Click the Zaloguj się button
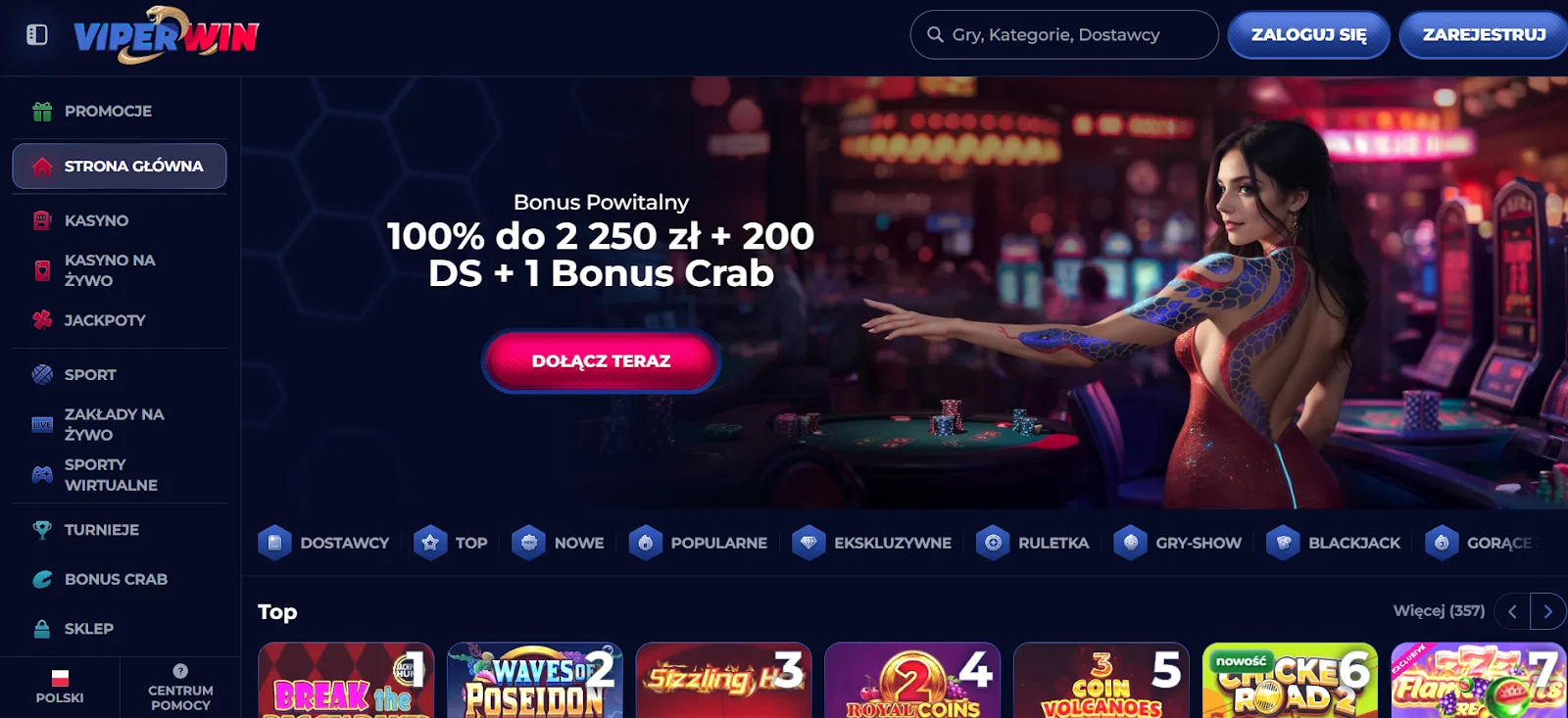 tap(1308, 35)
